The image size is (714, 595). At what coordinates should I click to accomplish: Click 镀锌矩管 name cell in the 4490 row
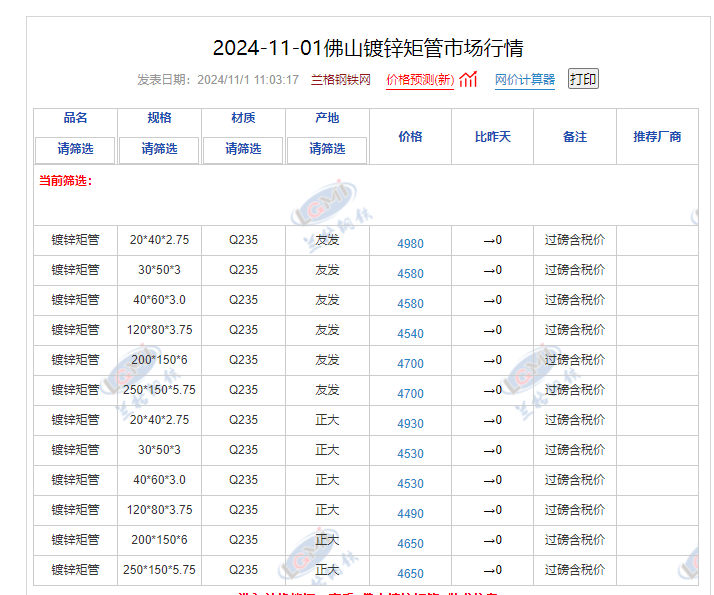coord(75,510)
